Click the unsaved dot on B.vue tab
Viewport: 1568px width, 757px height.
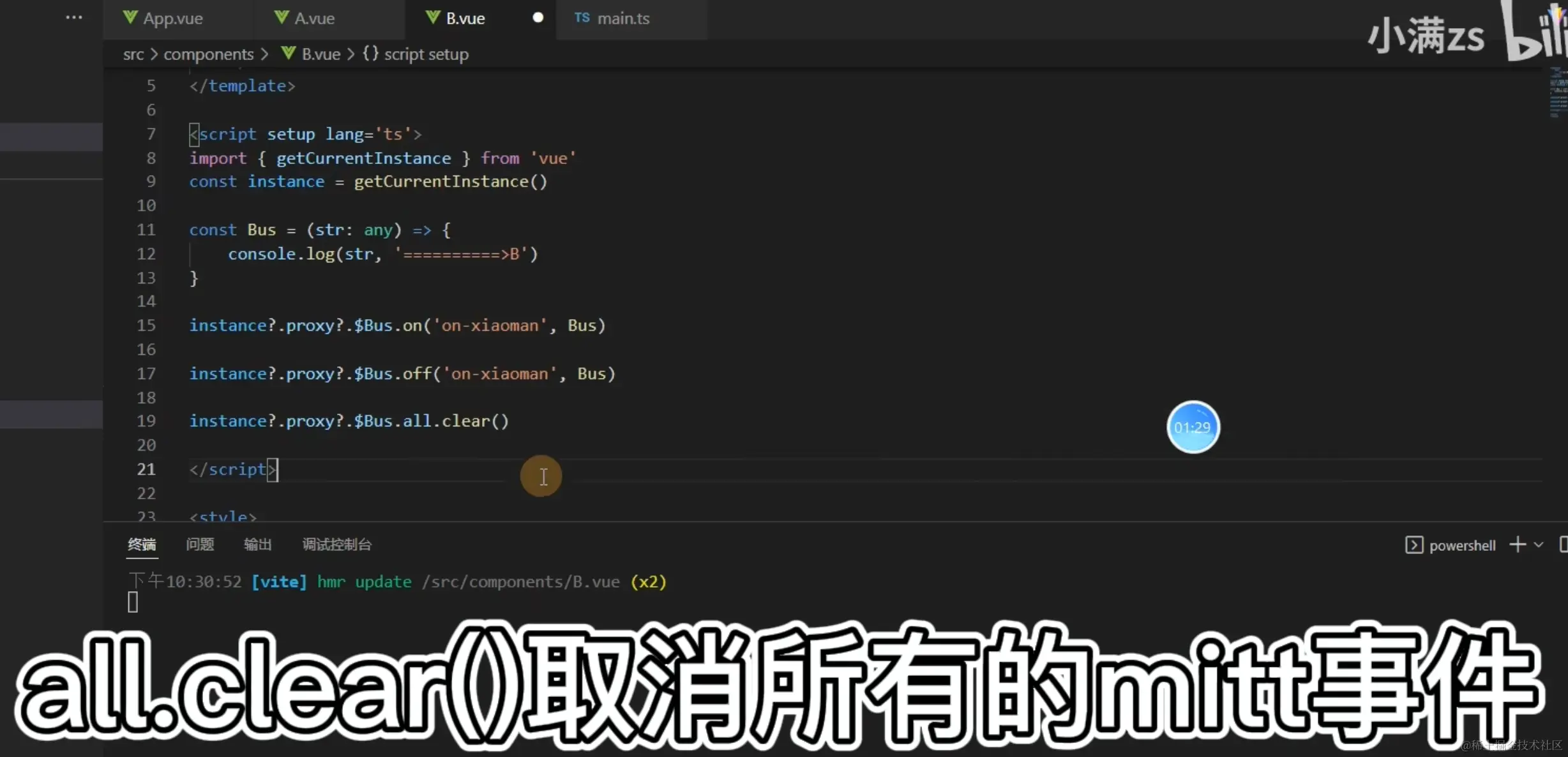point(538,18)
